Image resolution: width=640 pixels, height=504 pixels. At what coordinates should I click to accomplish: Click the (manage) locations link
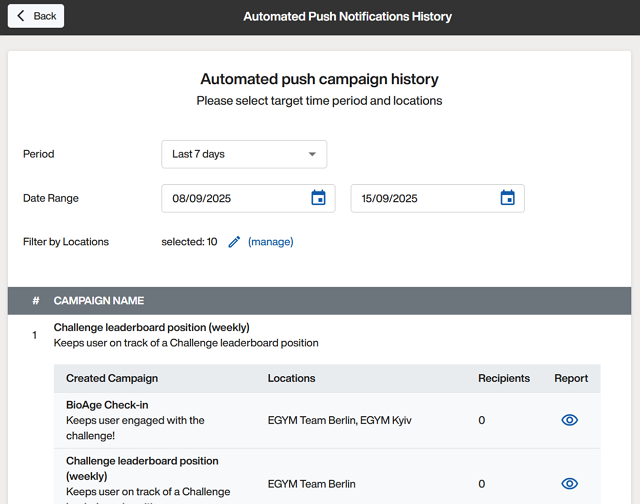point(270,242)
